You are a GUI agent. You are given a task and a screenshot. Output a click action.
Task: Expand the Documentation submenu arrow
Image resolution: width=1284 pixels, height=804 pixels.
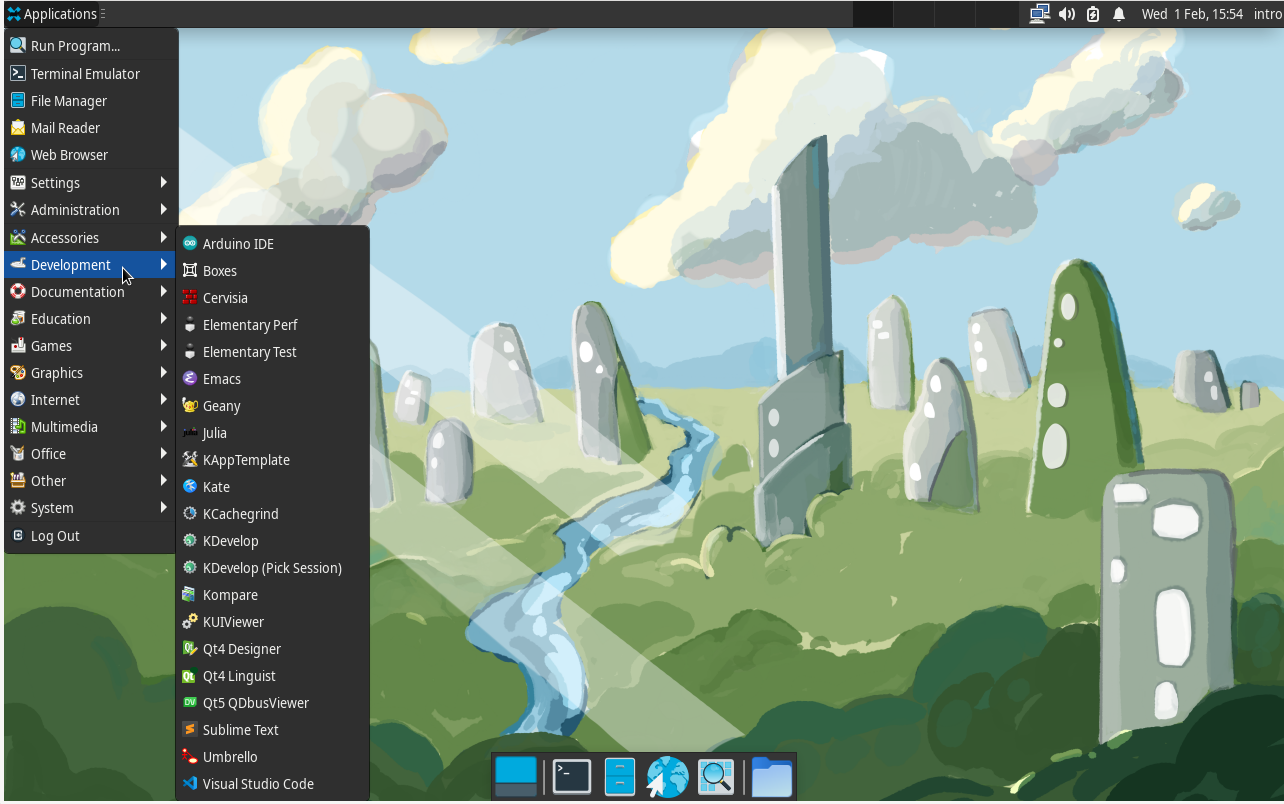click(x=163, y=291)
